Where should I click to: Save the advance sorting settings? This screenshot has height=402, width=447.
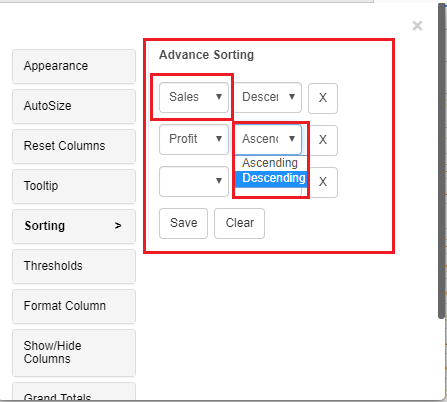tap(183, 223)
